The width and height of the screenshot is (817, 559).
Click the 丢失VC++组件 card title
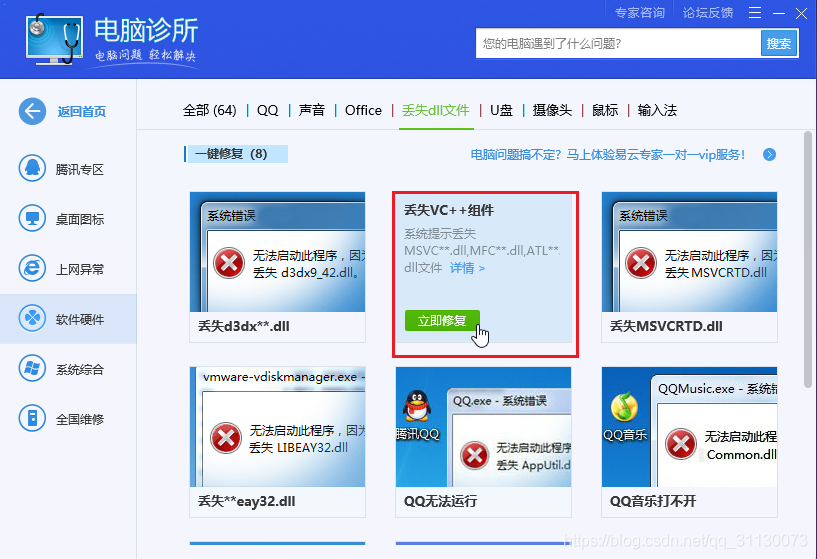pos(449,210)
